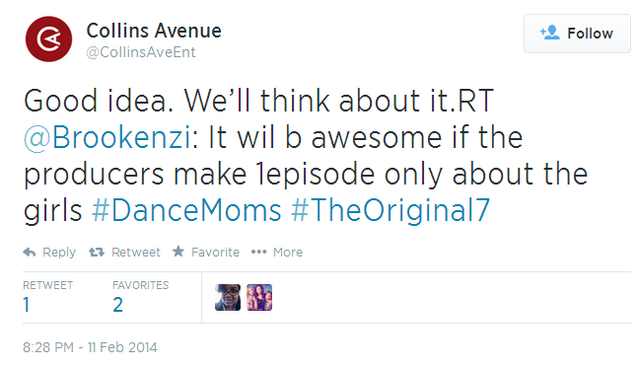Open the #DanceMoms hashtag
Viewport: 640px width, 369px height.
[x=187, y=211]
